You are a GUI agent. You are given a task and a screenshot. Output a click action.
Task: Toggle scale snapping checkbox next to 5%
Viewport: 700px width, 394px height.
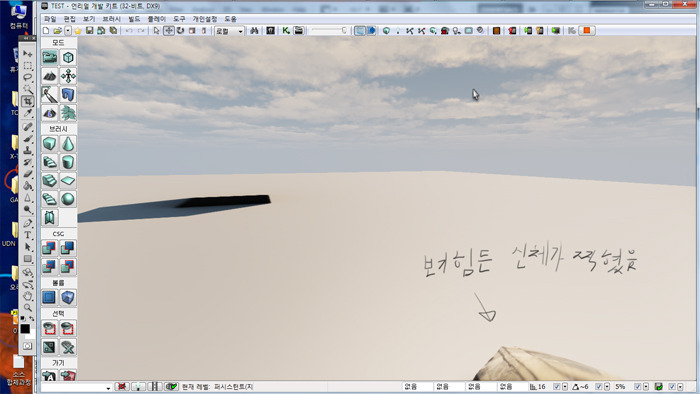pyautogui.click(x=638, y=387)
